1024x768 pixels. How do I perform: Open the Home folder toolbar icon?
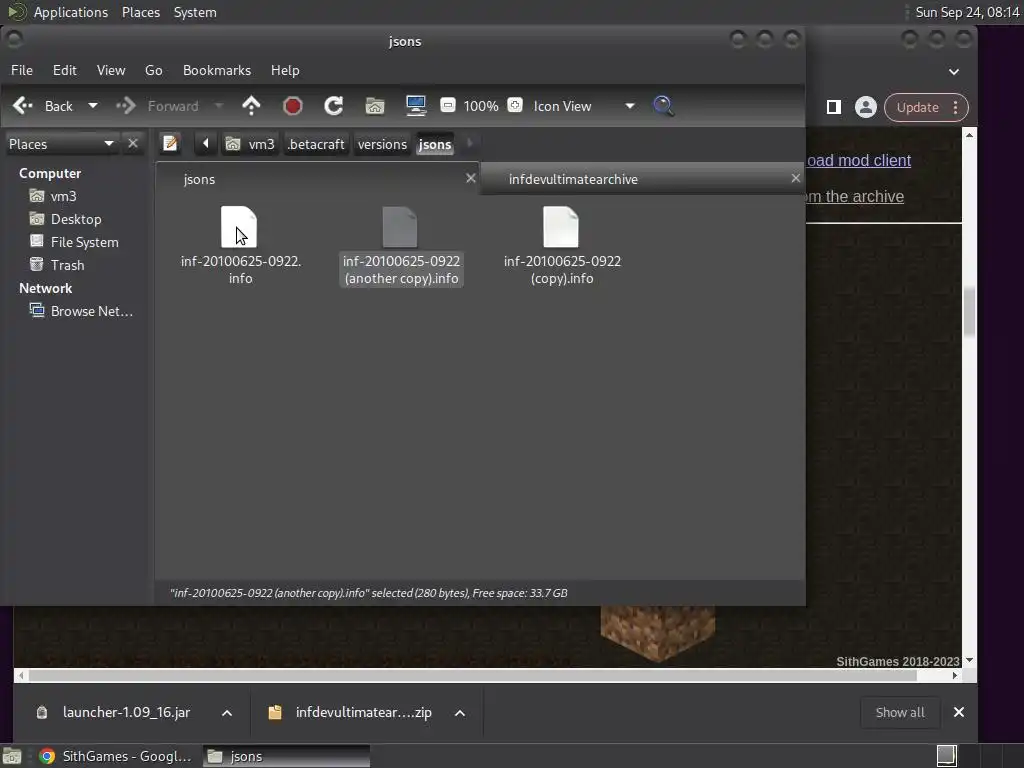click(x=375, y=106)
